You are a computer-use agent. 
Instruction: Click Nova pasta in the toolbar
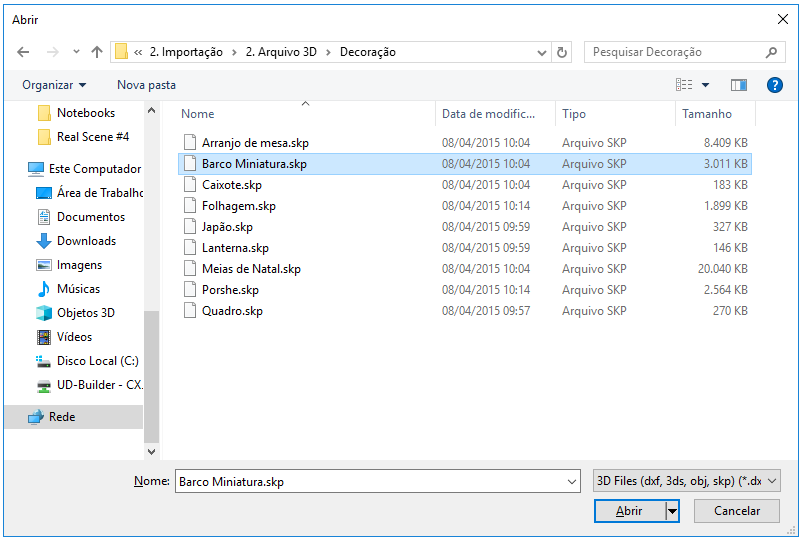click(146, 85)
